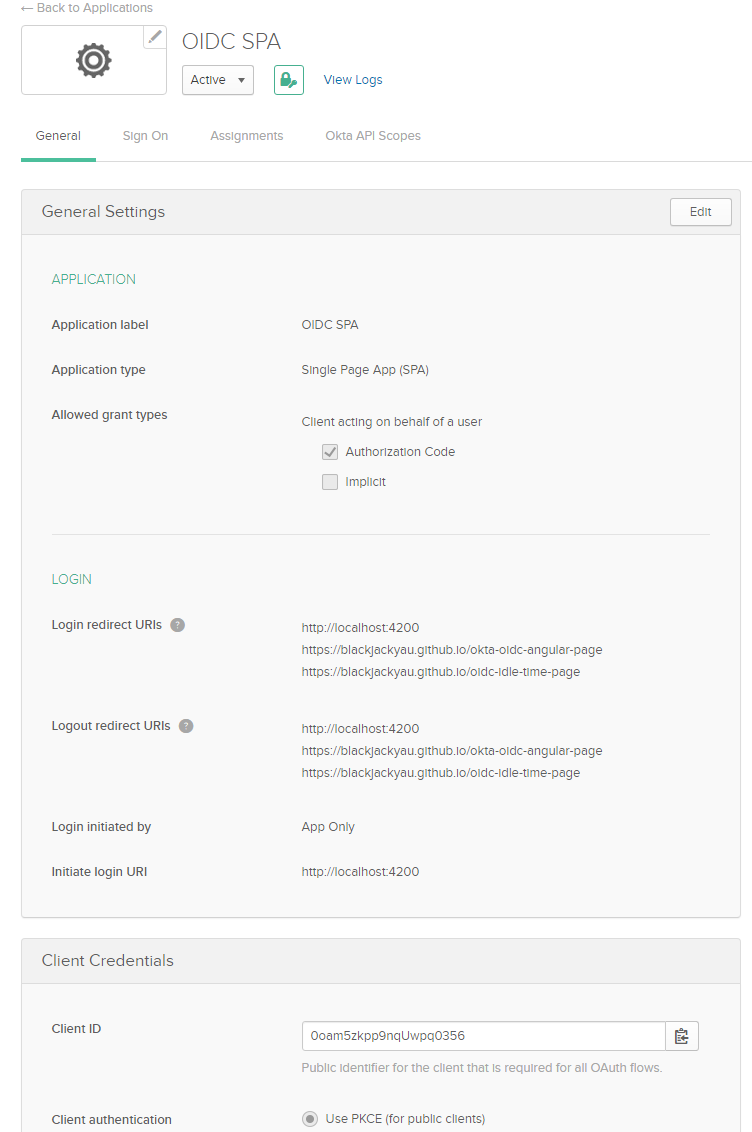
Task: Click the OIDC SPA page title
Action: click(x=231, y=41)
